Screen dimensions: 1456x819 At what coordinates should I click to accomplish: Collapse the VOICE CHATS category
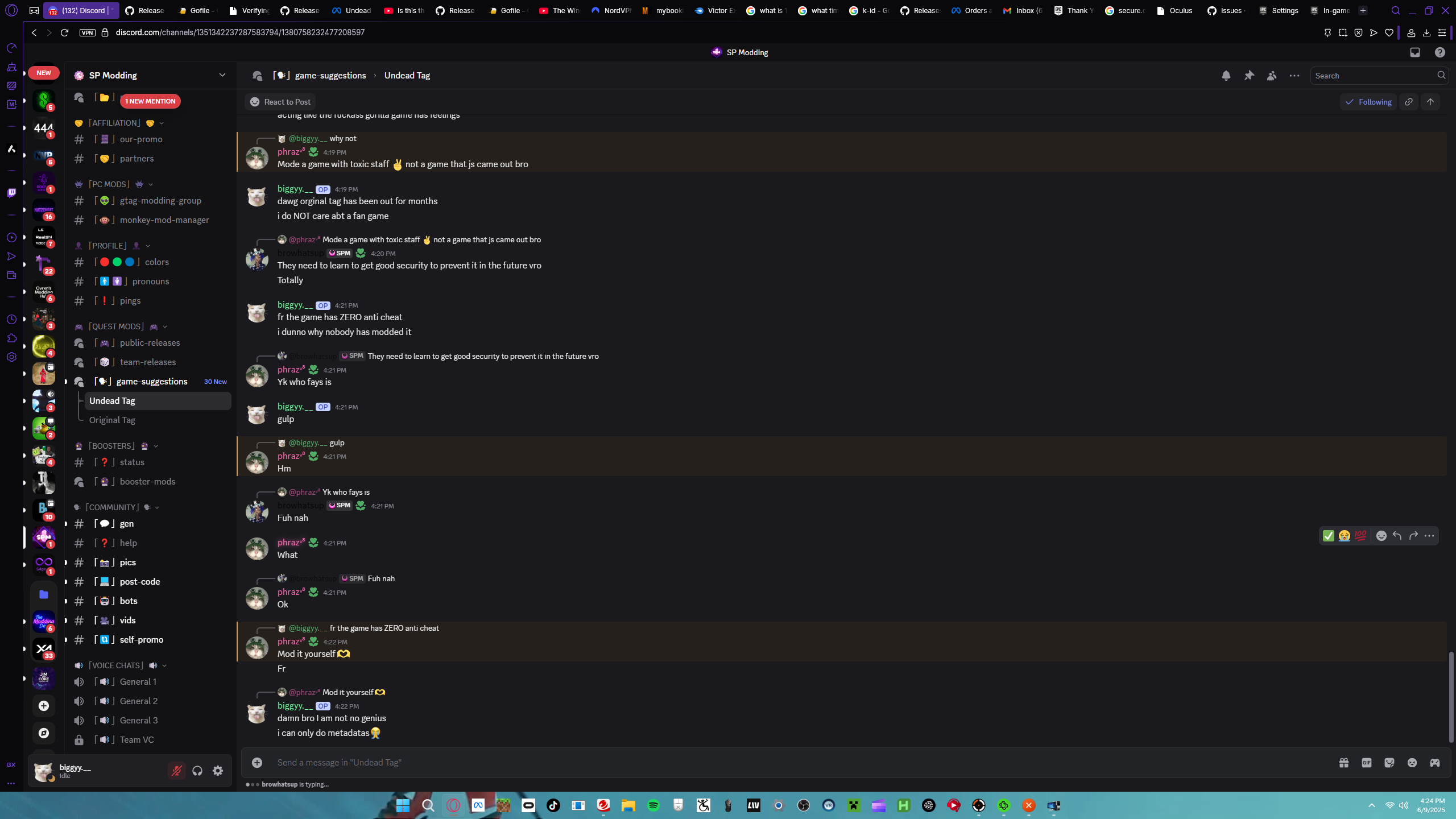[115, 665]
